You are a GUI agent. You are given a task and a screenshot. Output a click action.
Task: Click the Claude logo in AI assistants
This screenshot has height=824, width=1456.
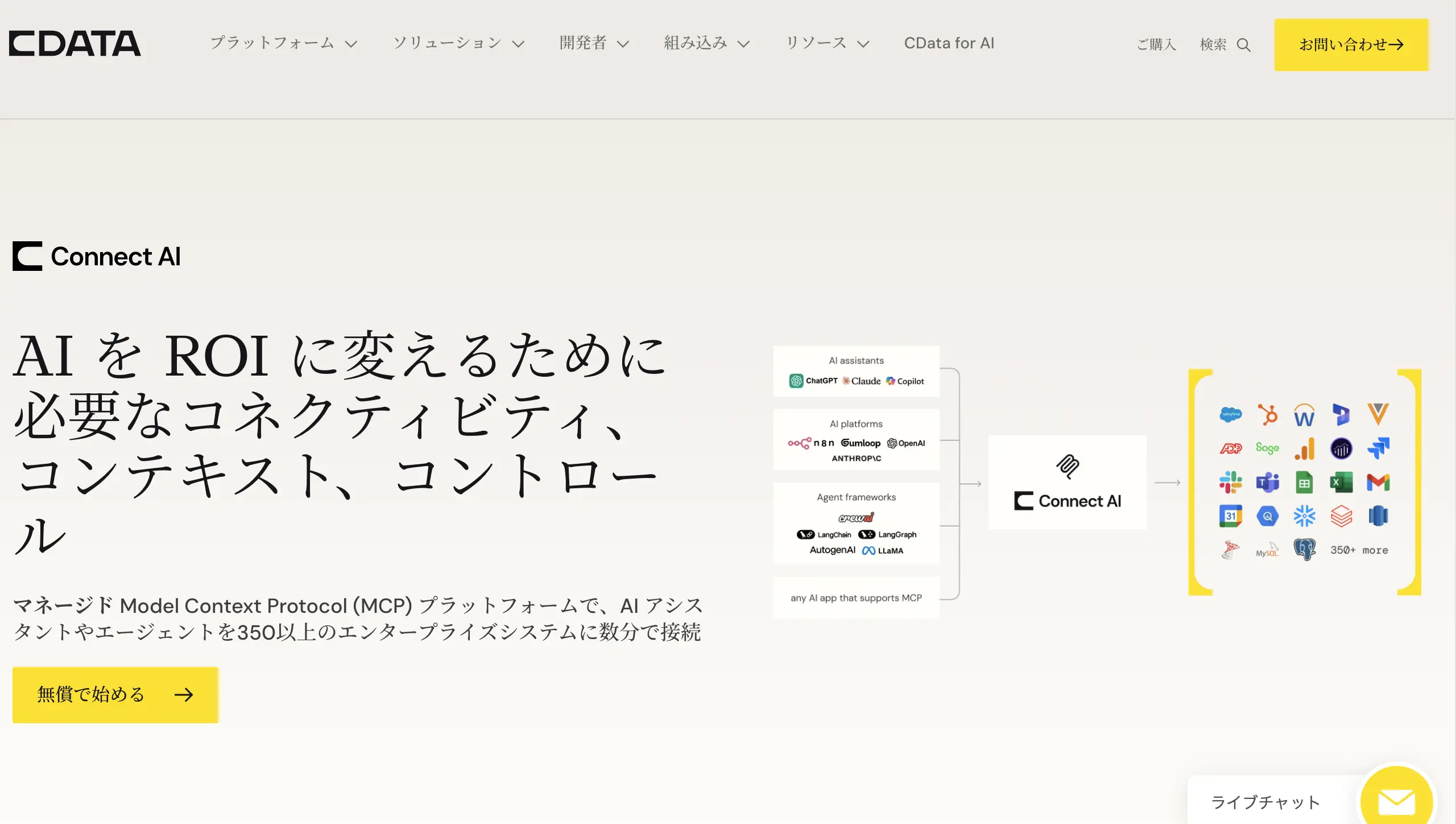tap(861, 381)
